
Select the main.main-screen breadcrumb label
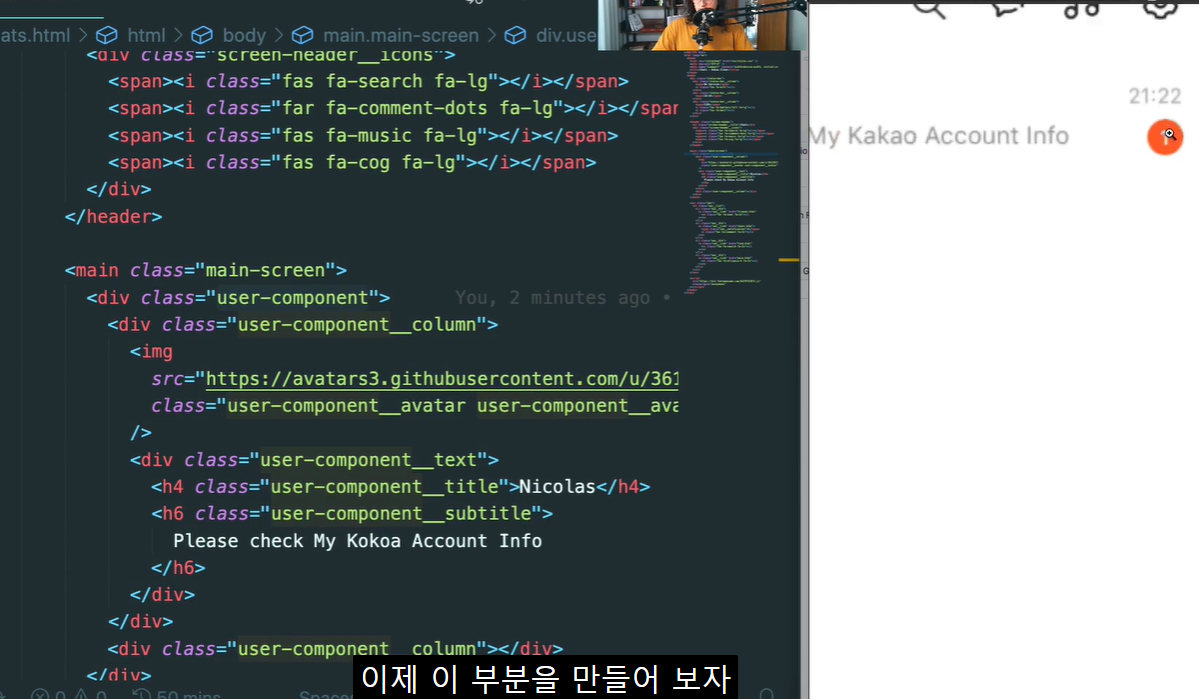(x=401, y=35)
